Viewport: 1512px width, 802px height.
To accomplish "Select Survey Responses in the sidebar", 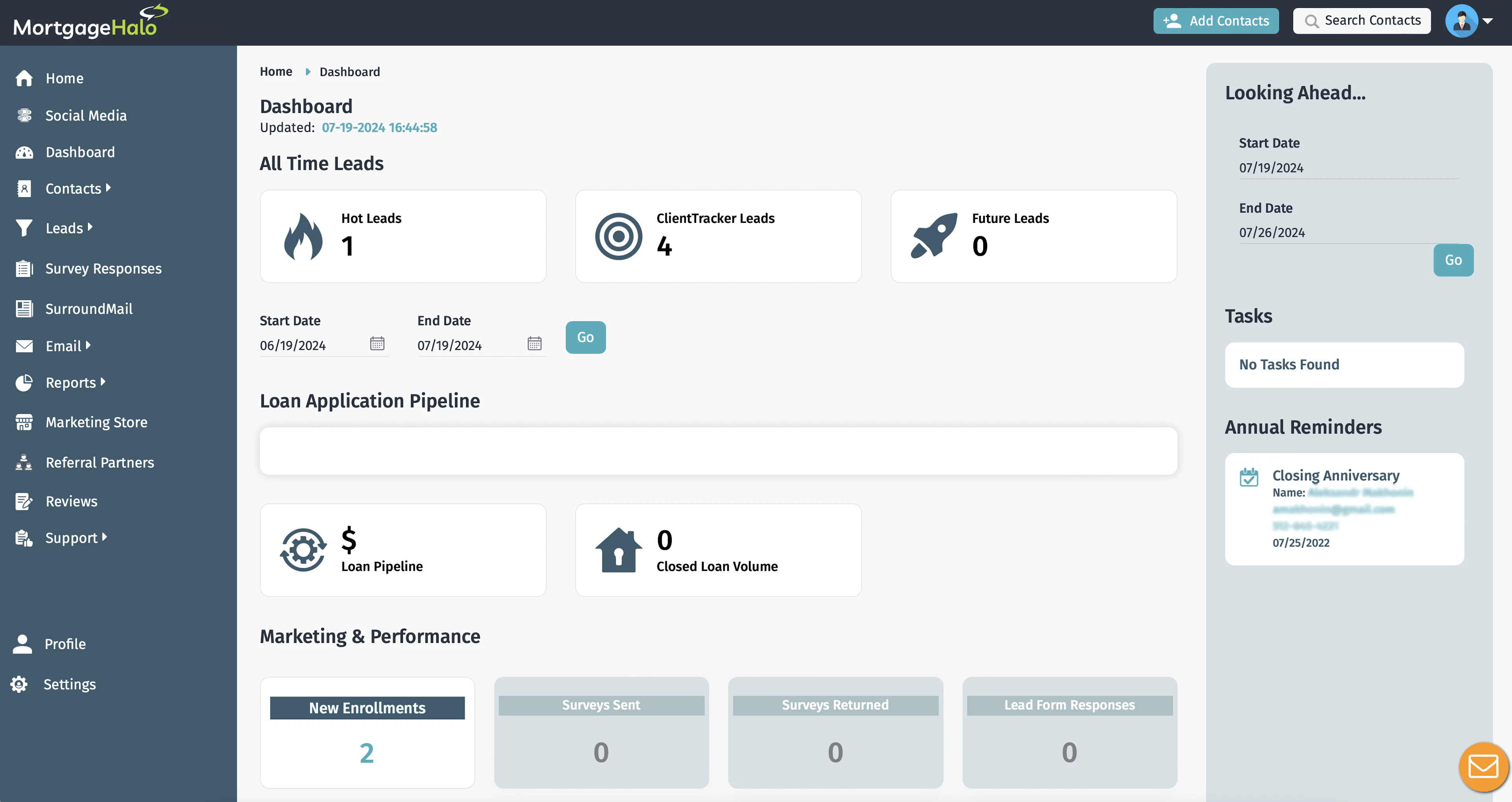I will coord(103,268).
